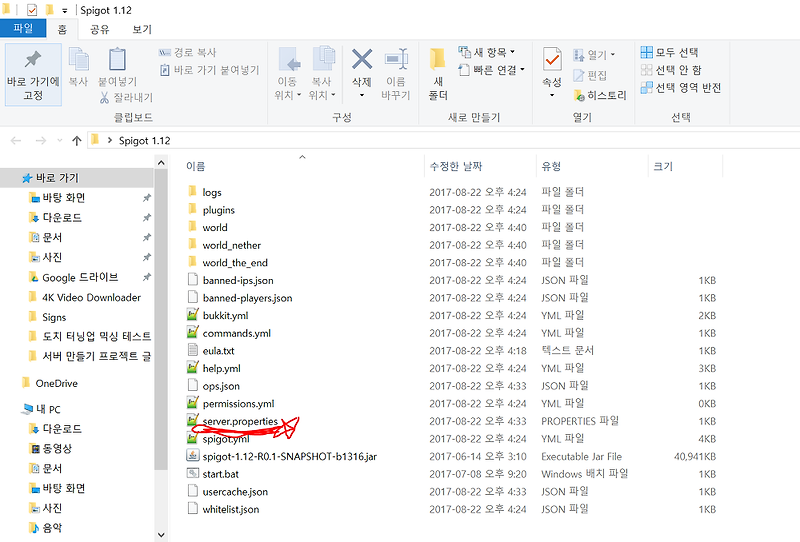Screen dimensions: 800x542
Task: Click 바로 가기 붙여넣기 paste shortcut
Action: [210, 70]
